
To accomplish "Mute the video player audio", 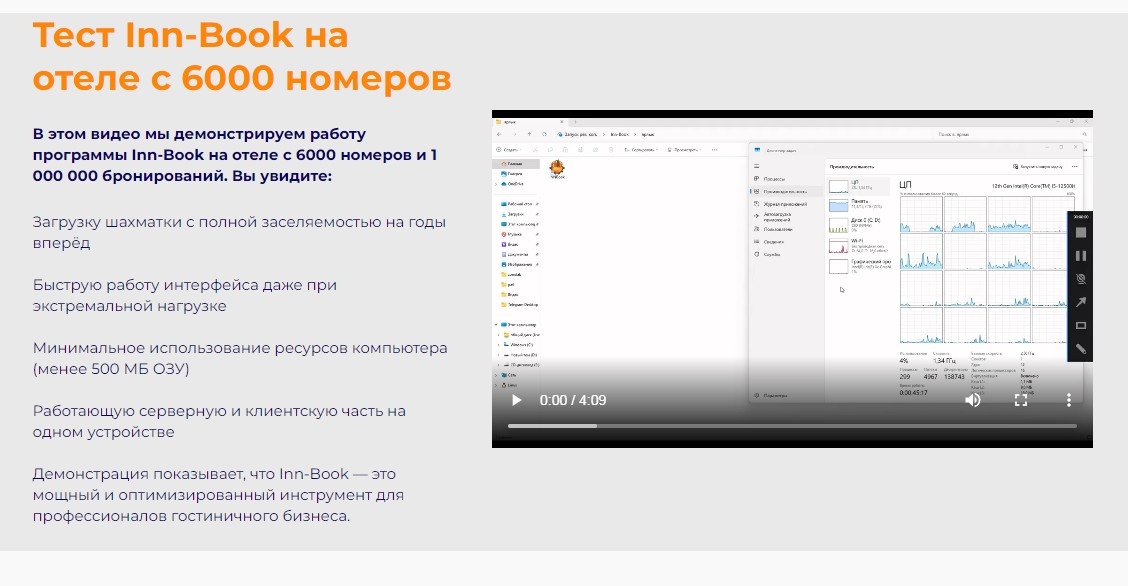I will (972, 399).
